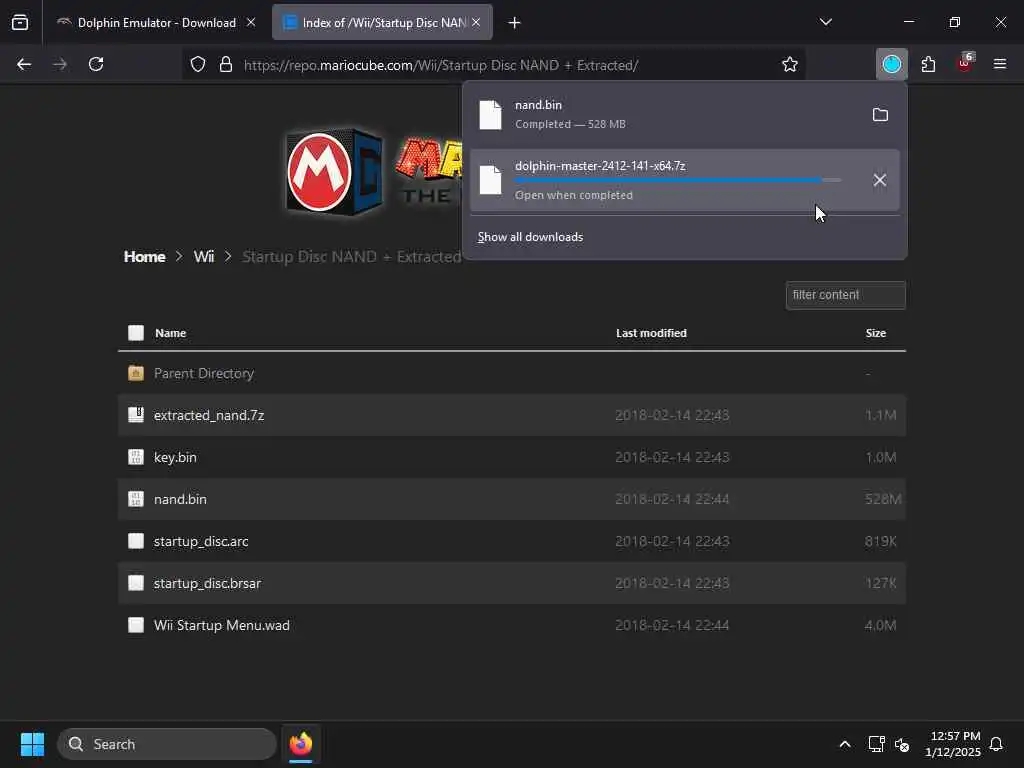Viewport: 1024px width, 768px height.
Task: Click the forward navigation arrow
Action: click(60, 64)
